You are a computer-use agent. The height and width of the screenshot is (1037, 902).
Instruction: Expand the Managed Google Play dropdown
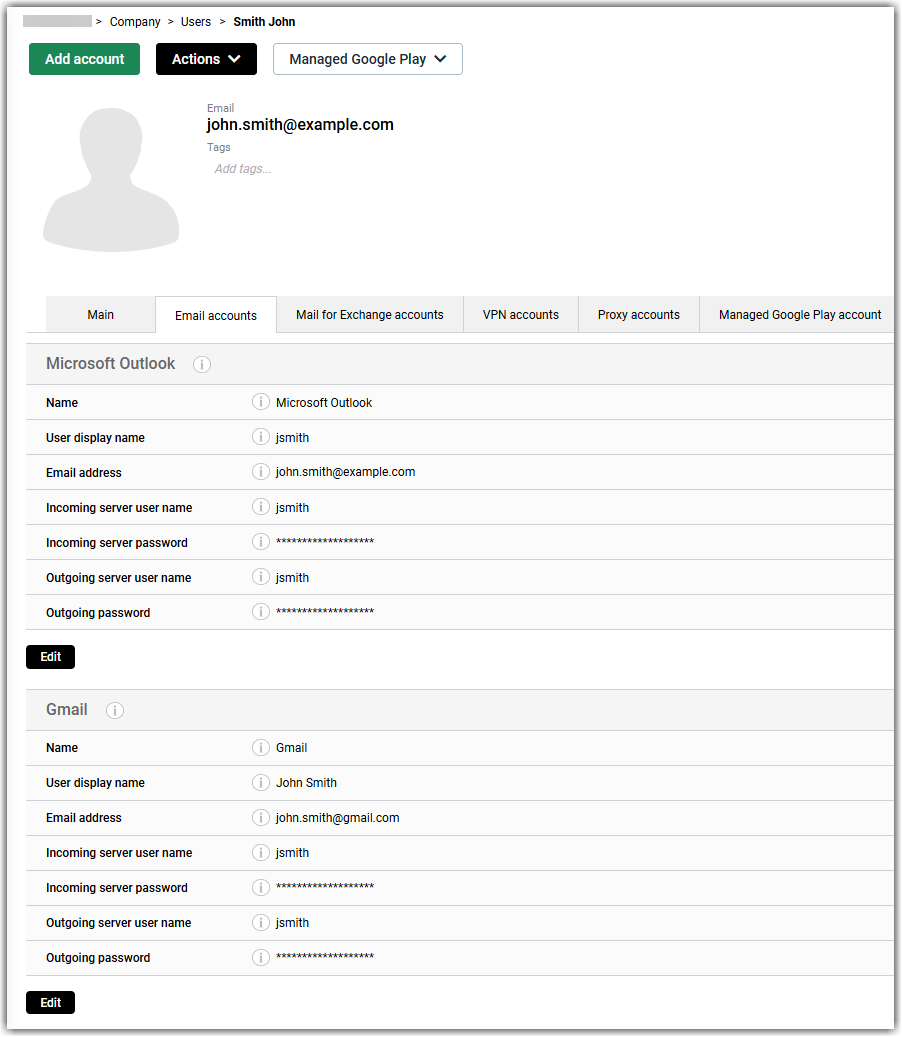[367, 59]
